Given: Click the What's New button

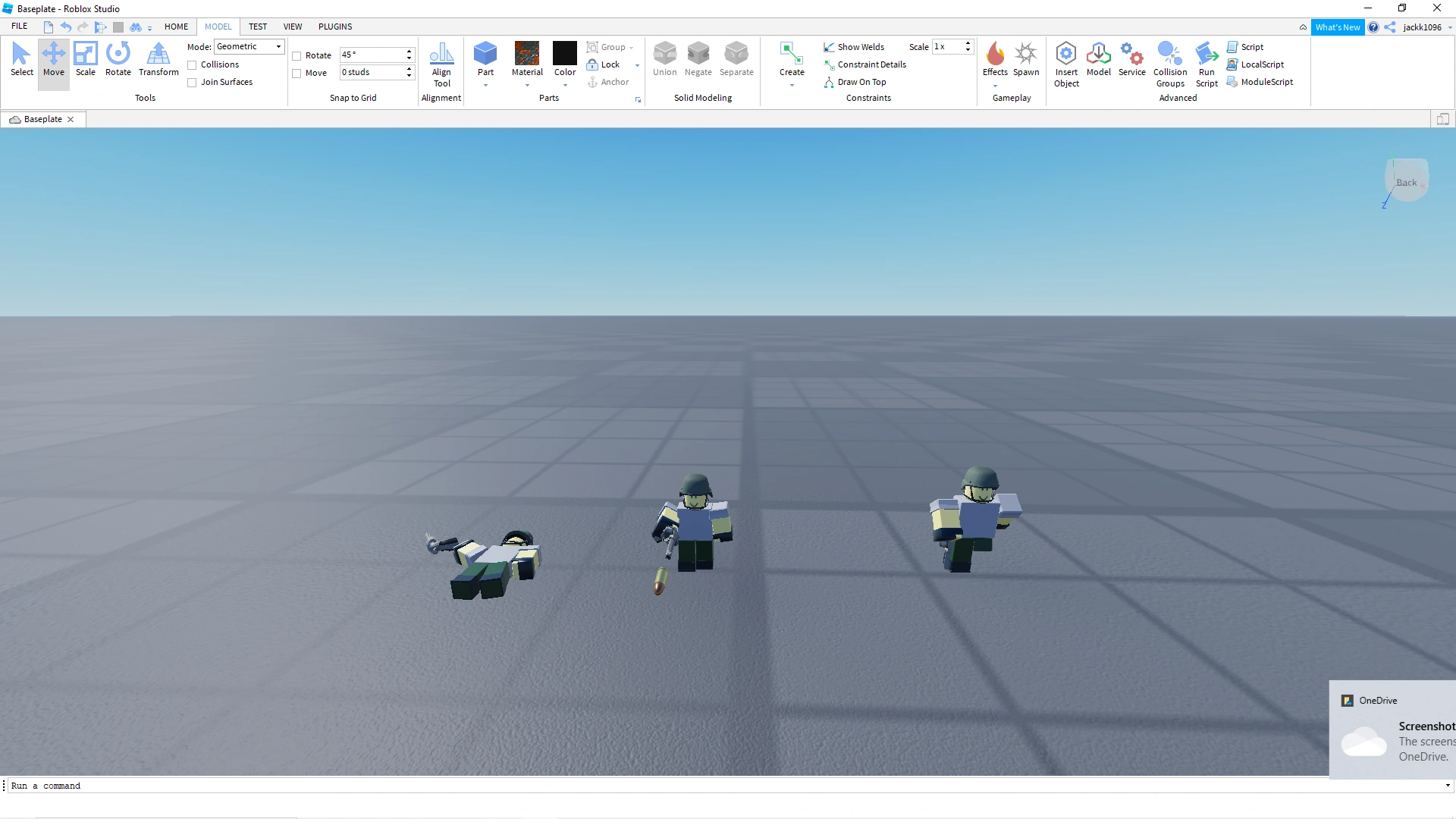Looking at the screenshot, I should pos(1337,27).
